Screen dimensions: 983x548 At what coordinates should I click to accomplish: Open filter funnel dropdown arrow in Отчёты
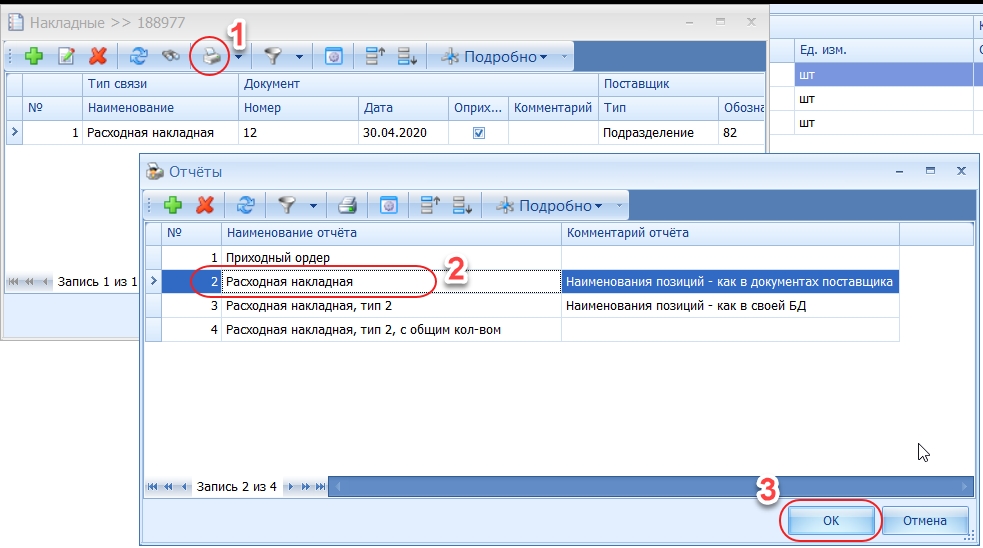313,206
